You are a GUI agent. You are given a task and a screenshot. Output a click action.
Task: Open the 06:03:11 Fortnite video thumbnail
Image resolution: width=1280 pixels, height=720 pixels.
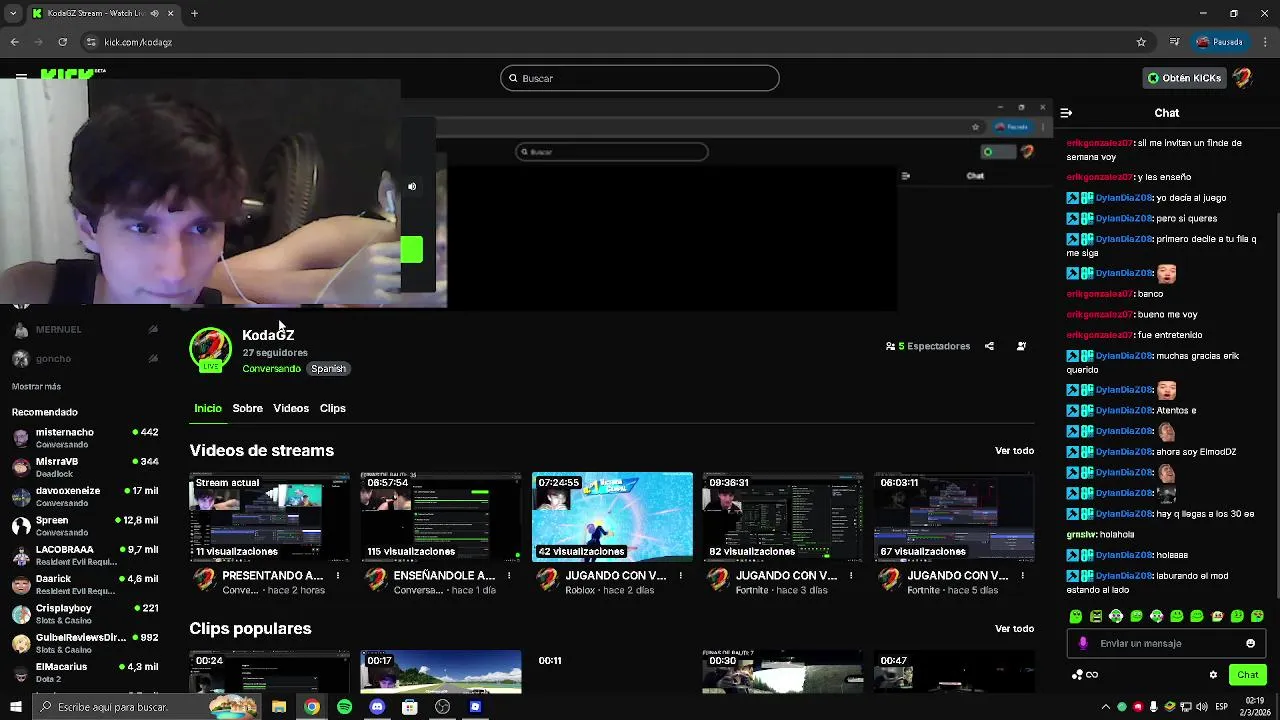pos(954,516)
